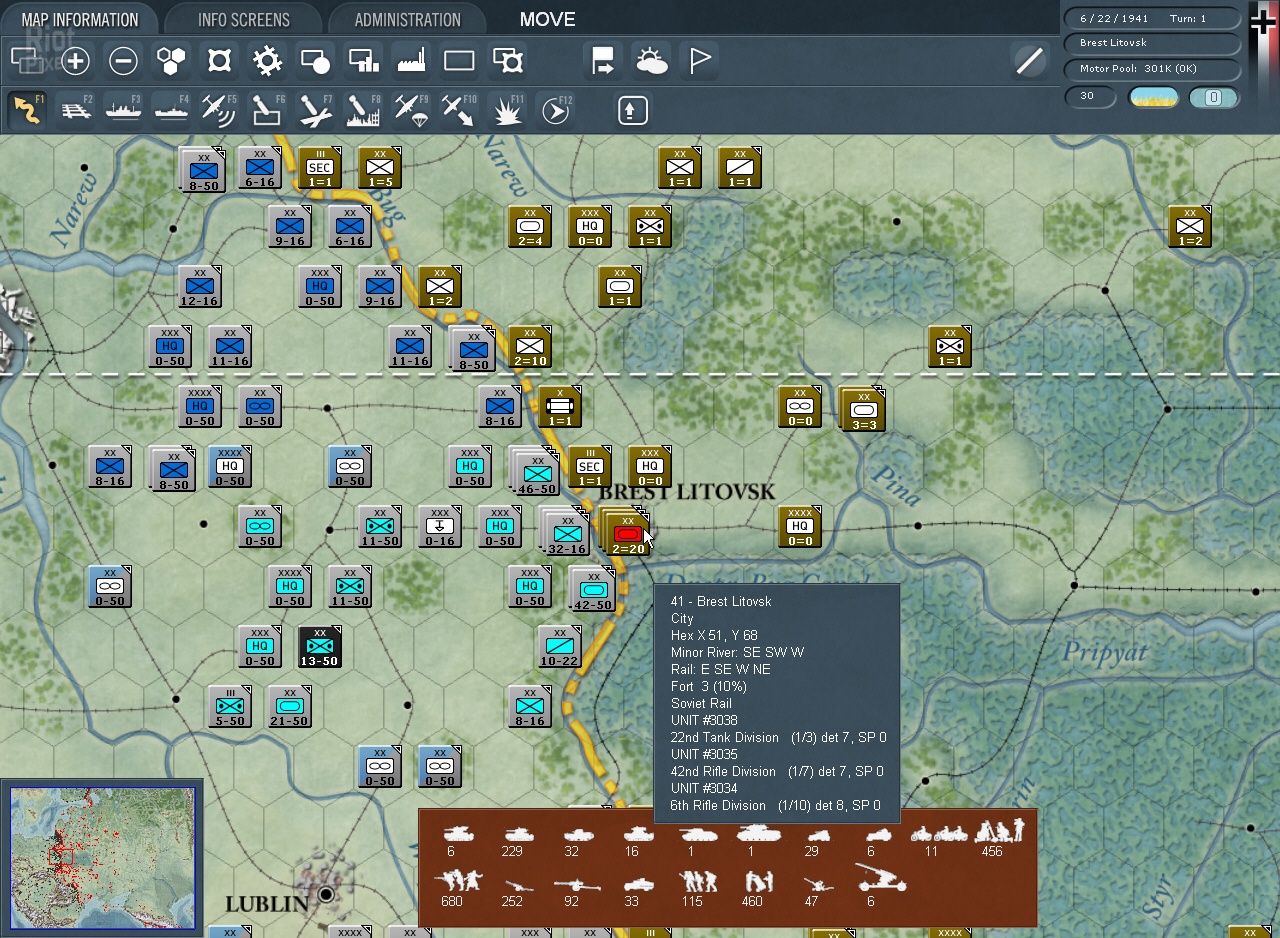
Task: Click the weather sun-and-cloud icon
Action: pyautogui.click(x=651, y=61)
